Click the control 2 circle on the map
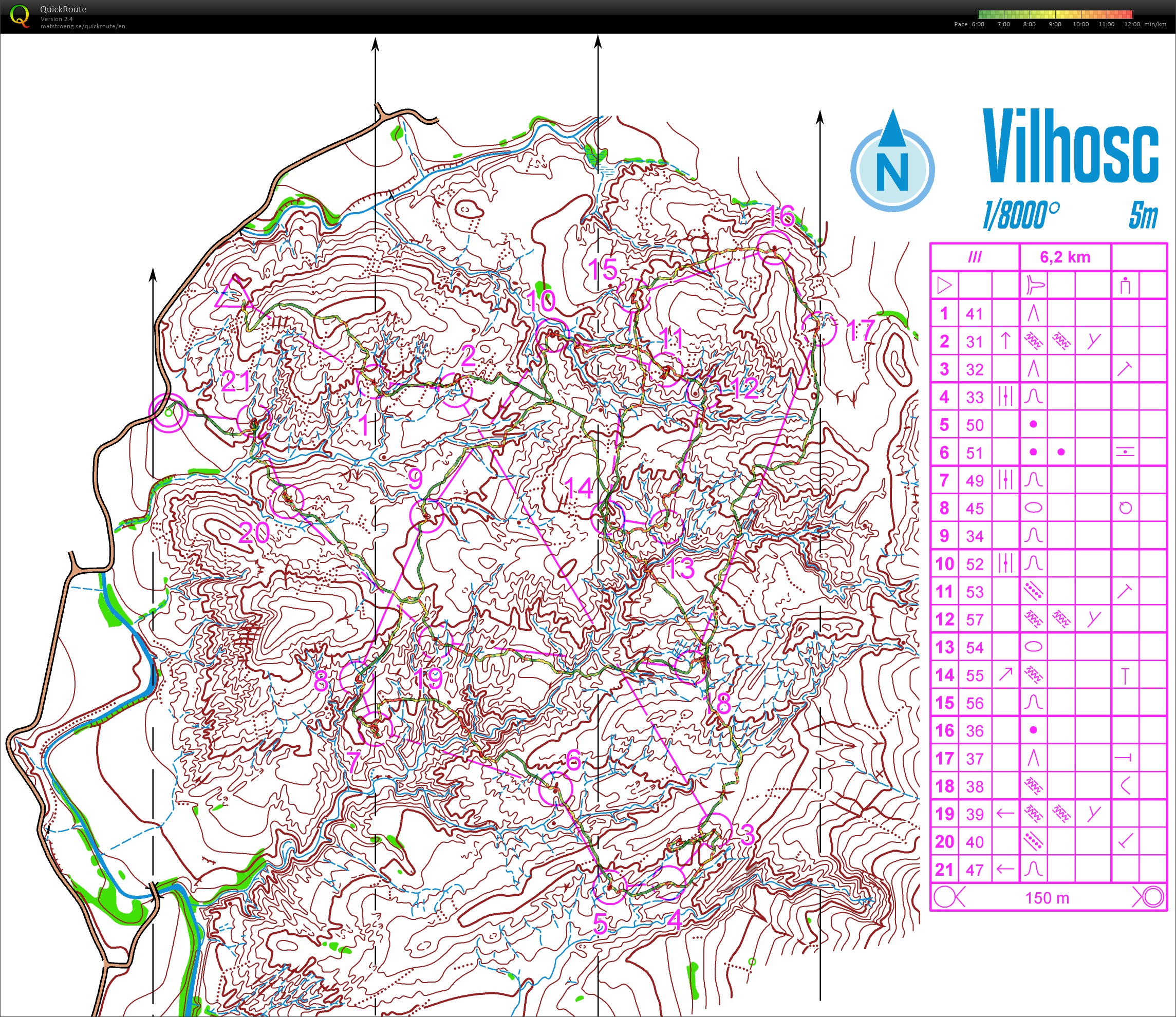 [456, 390]
